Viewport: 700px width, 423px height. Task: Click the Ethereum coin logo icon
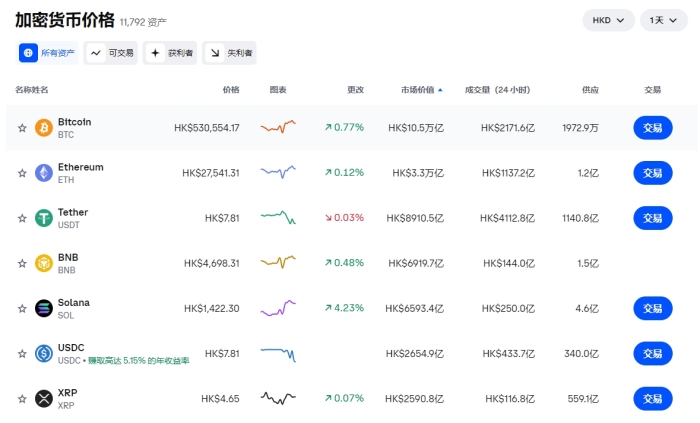coord(43,173)
